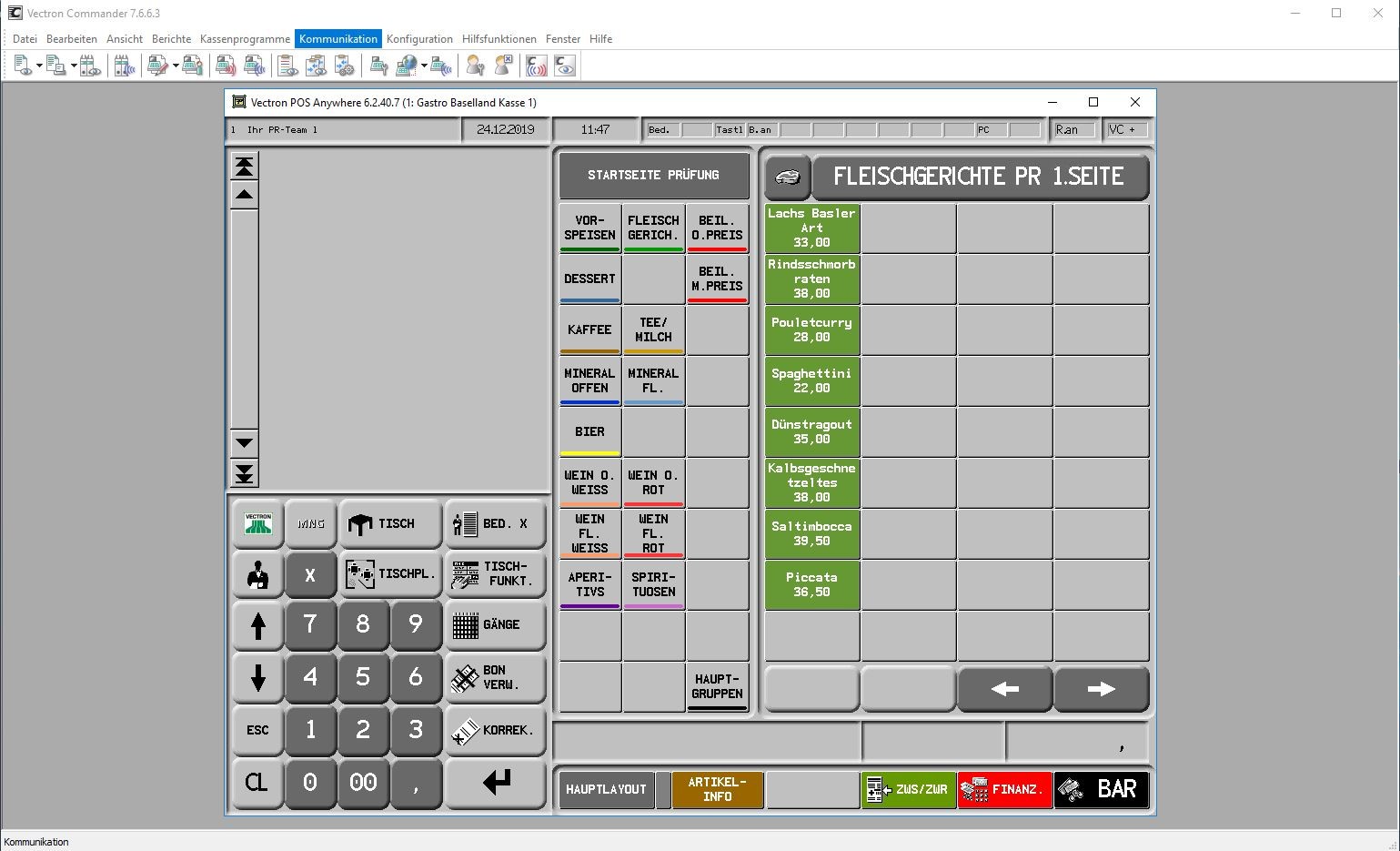1400x851 pixels.
Task: Click the user with wrench toolbar icon
Action: 475,66
